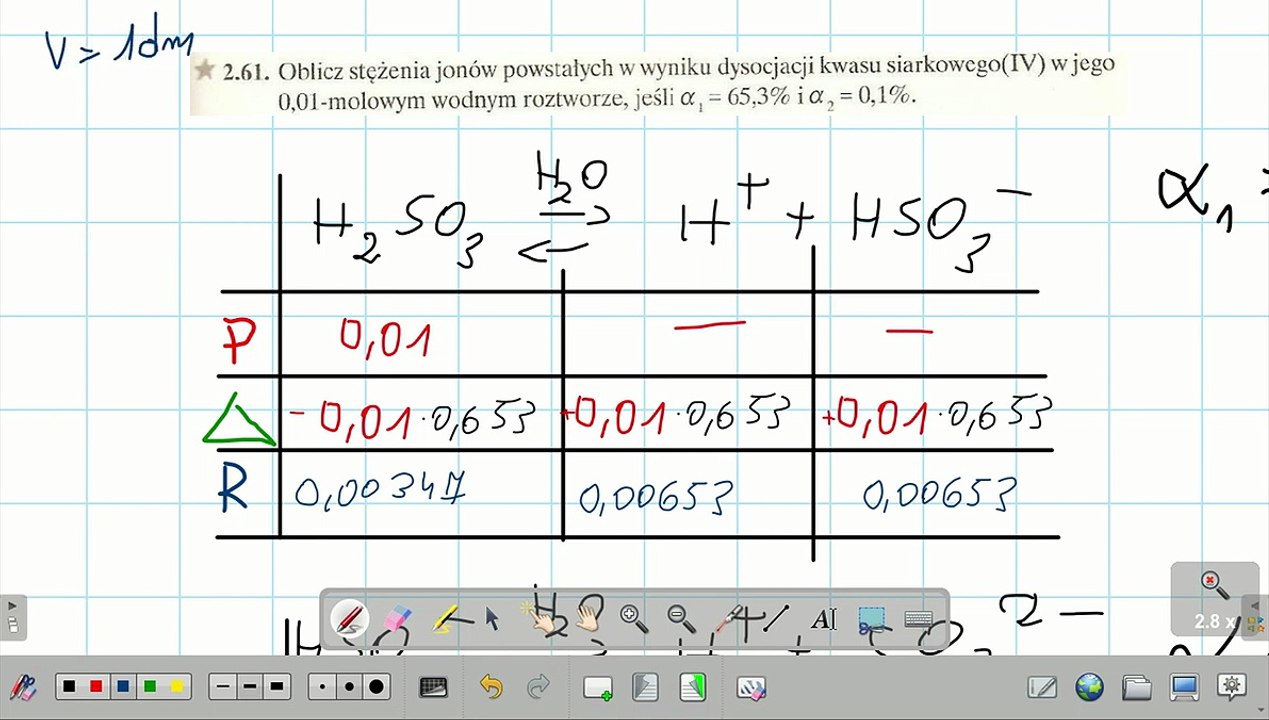
Task: Open the settings gear menu
Action: click(1232, 687)
